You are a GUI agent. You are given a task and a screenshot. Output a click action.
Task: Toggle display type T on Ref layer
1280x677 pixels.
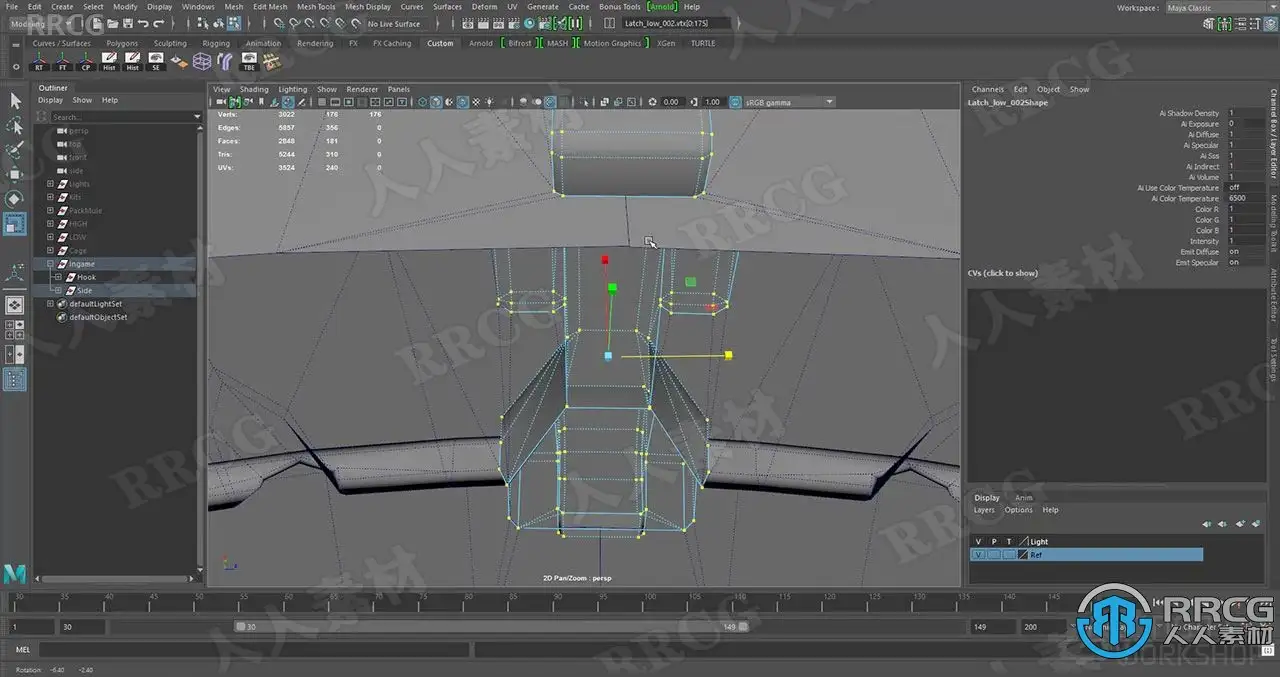click(1008, 554)
